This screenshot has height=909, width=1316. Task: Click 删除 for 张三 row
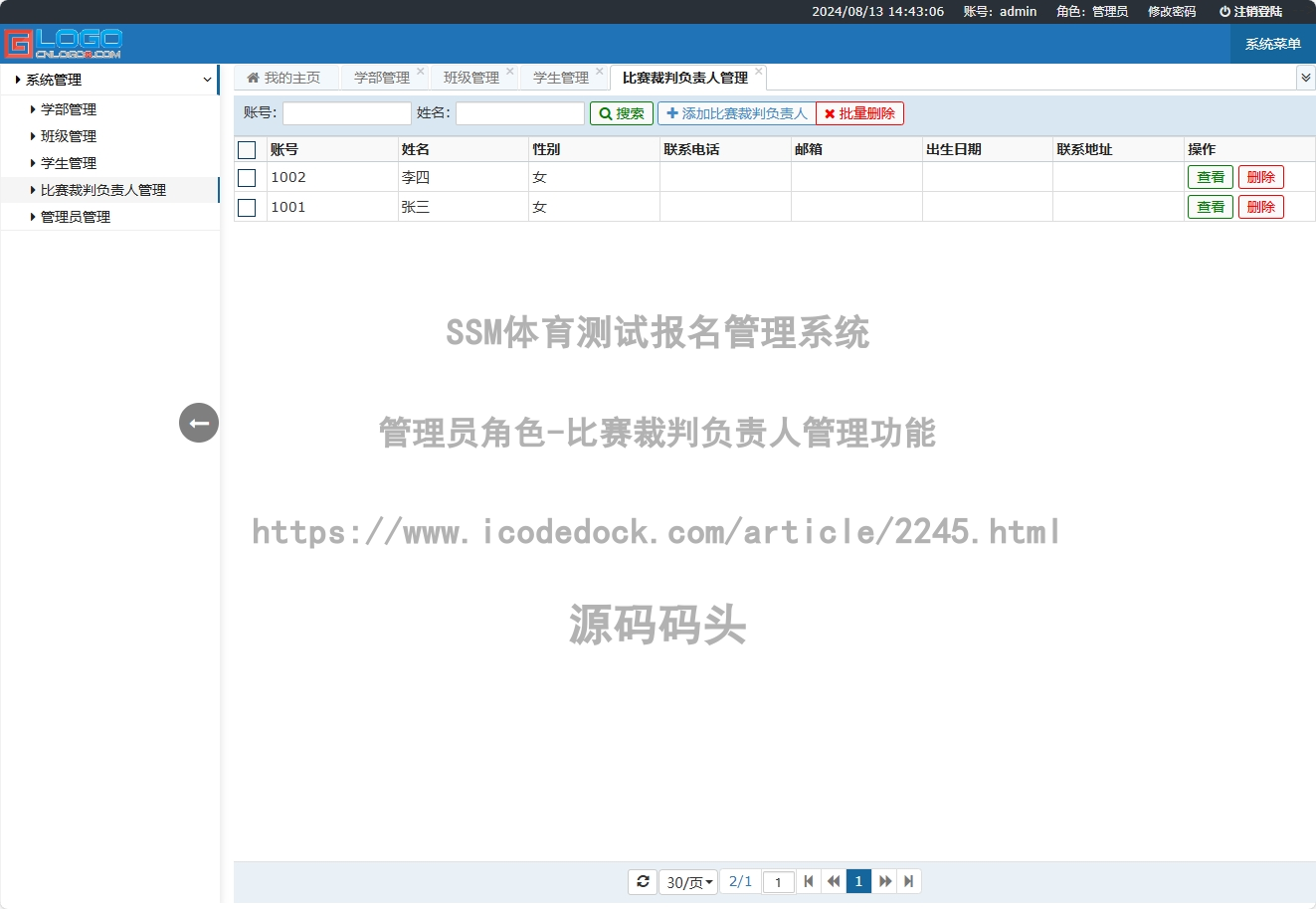point(1261,207)
